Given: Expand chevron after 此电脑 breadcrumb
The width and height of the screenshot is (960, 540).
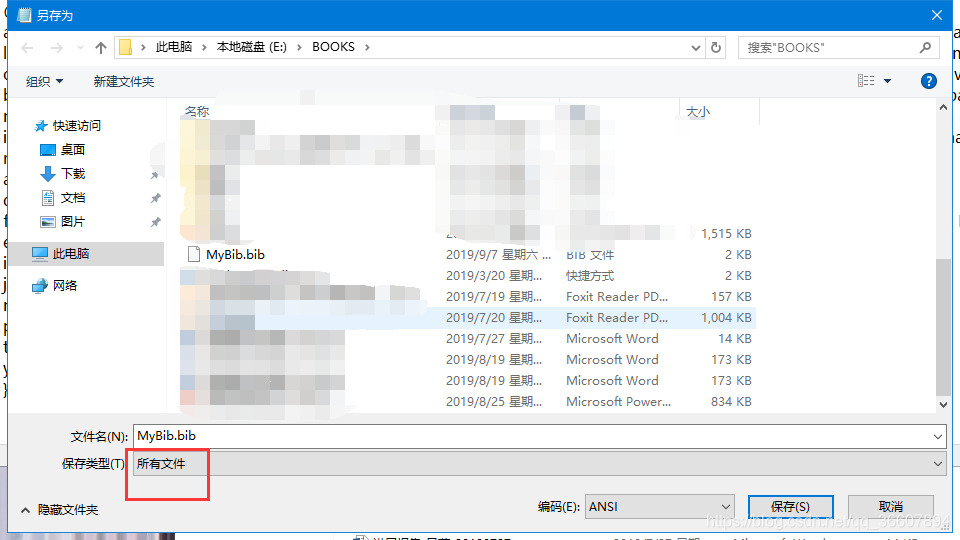Looking at the screenshot, I should (x=204, y=47).
